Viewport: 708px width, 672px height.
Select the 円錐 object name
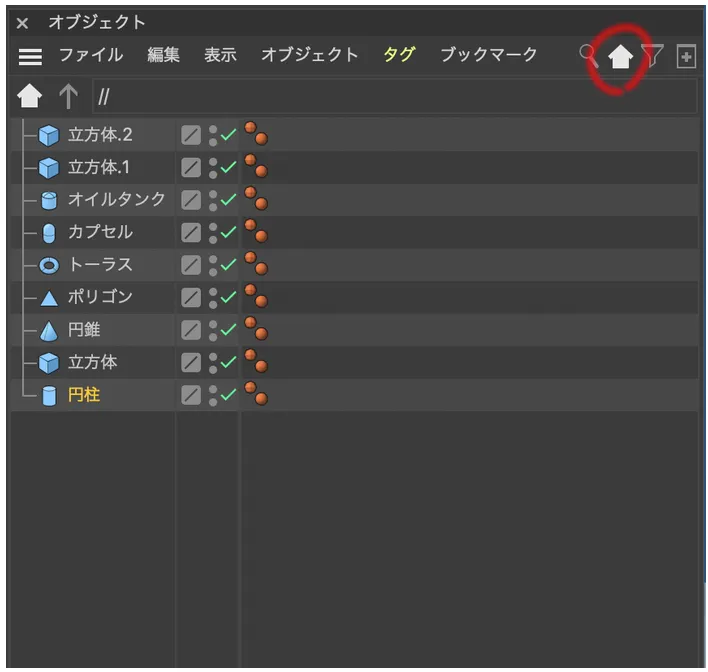point(84,330)
